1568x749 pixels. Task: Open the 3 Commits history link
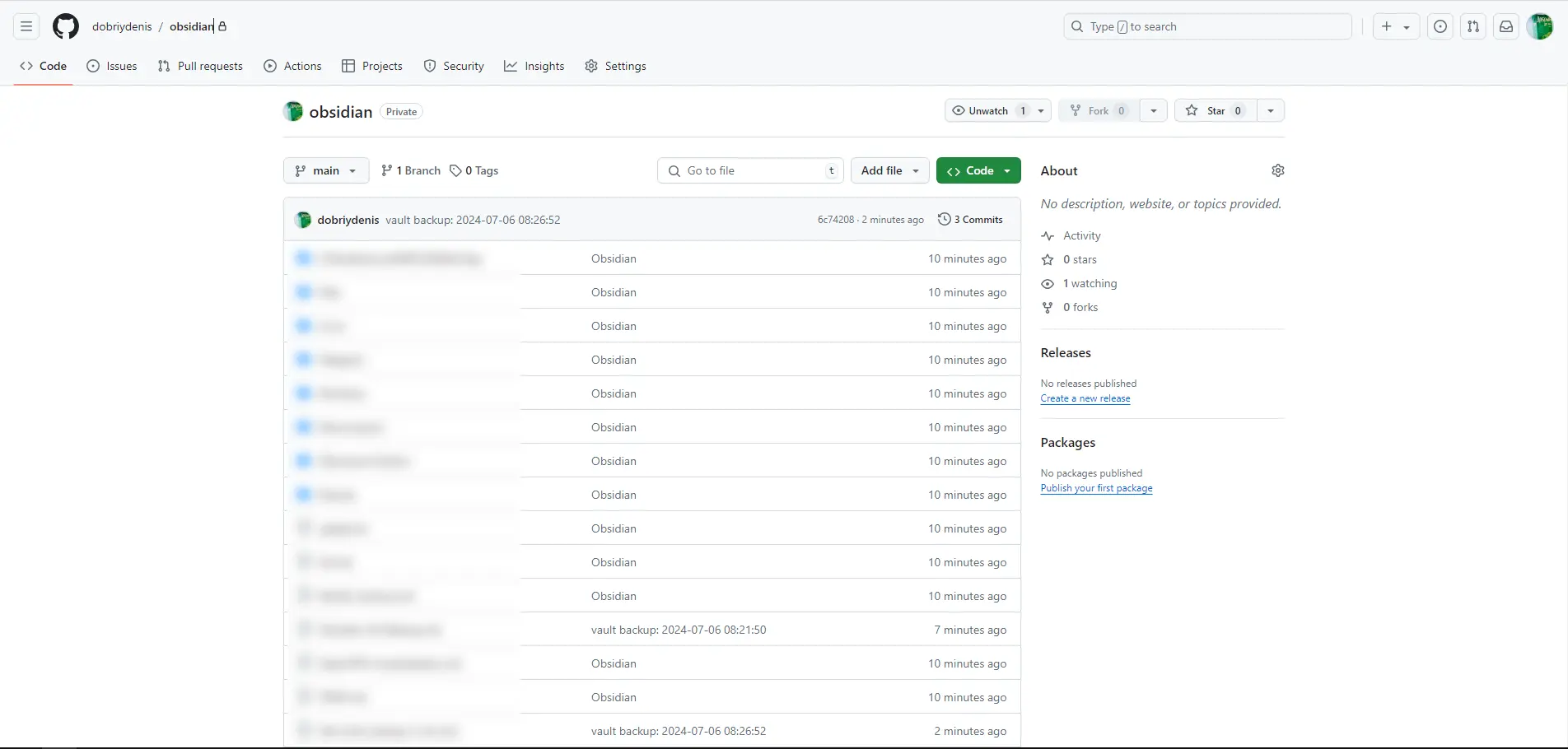(970, 220)
